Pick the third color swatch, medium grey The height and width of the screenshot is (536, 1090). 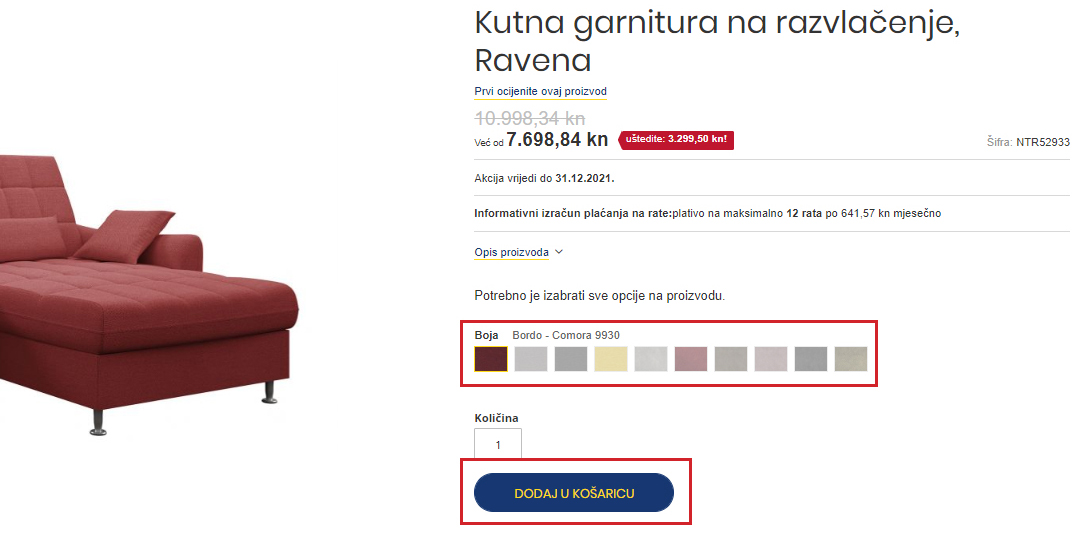click(x=571, y=359)
